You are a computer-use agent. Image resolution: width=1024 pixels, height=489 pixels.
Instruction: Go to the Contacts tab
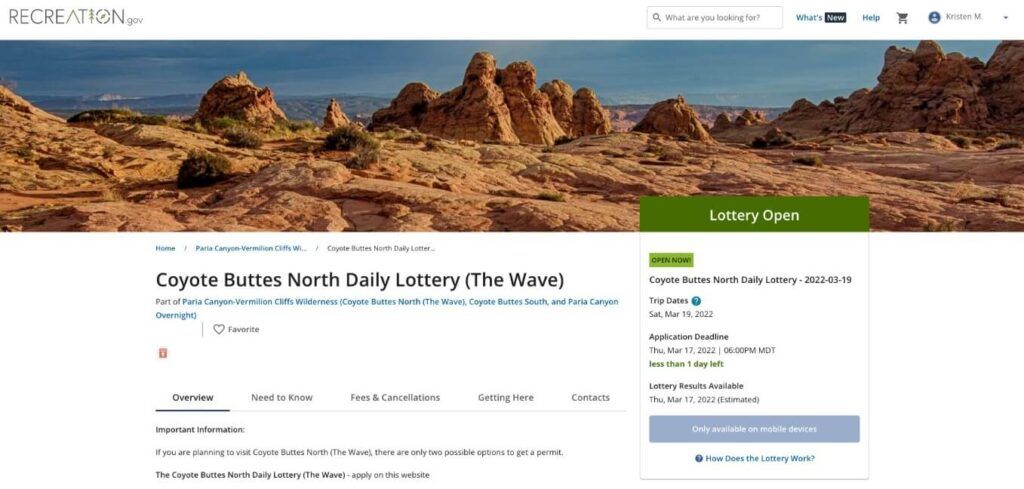point(590,398)
